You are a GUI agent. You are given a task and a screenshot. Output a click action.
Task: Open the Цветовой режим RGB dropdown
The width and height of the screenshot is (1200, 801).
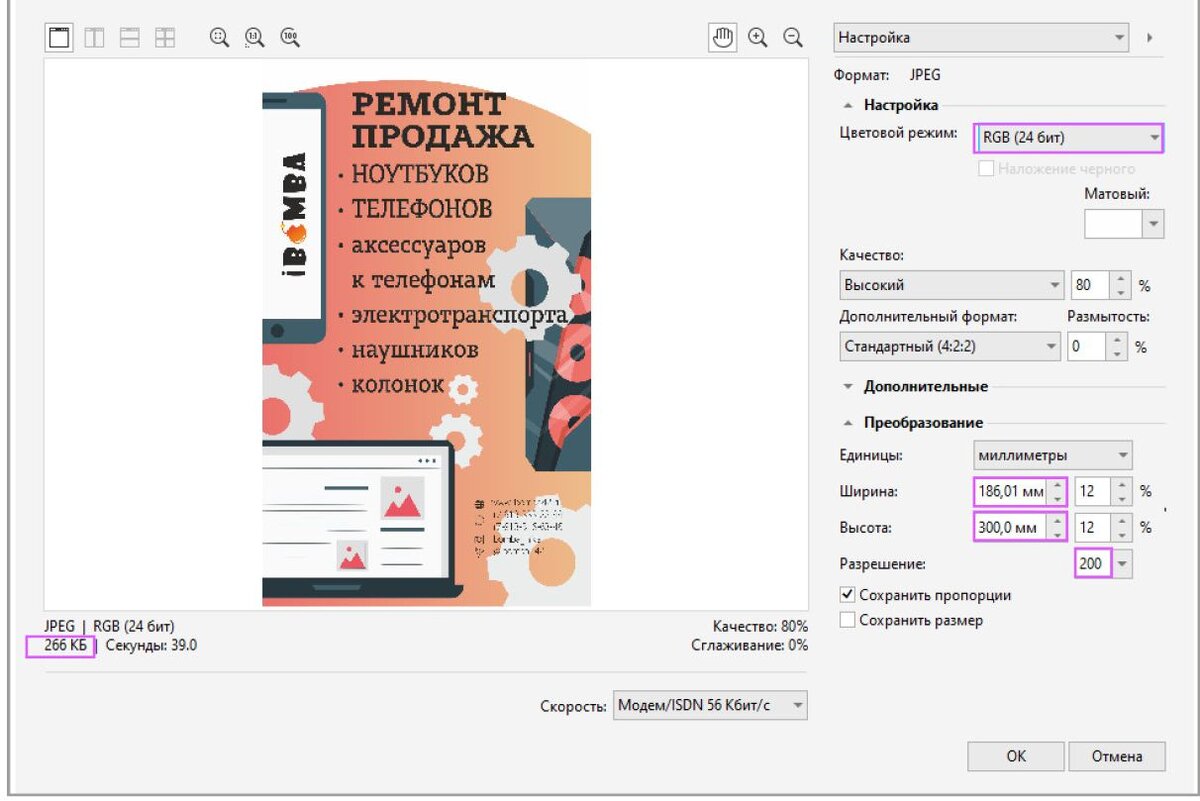(1068, 137)
